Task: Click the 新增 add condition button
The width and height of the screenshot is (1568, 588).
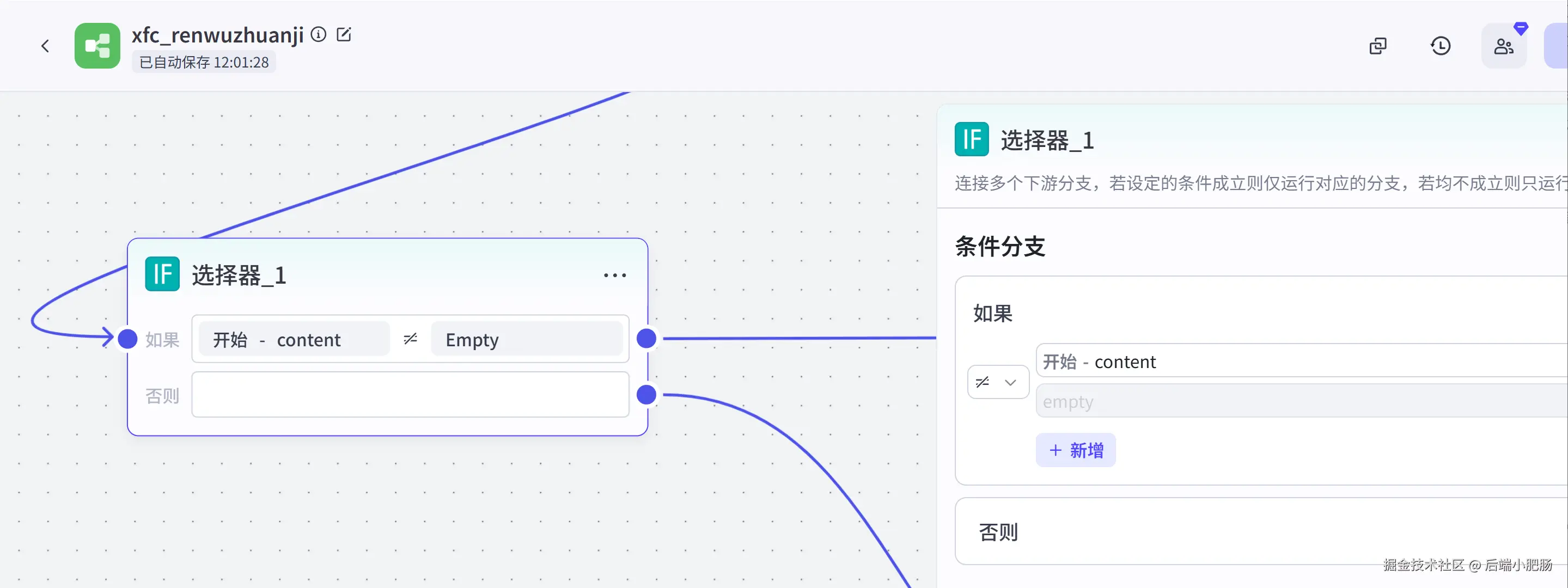Action: click(1076, 450)
